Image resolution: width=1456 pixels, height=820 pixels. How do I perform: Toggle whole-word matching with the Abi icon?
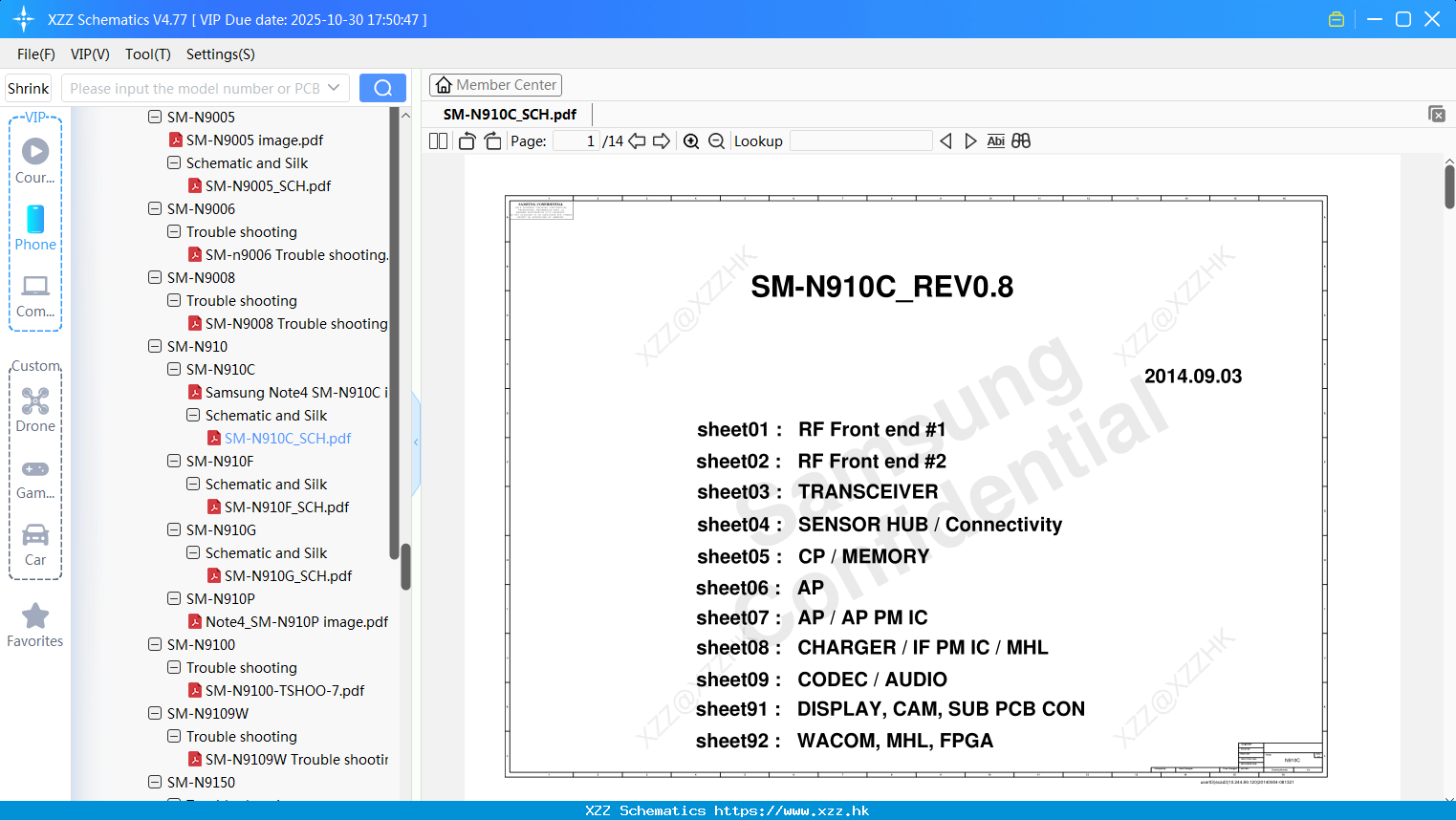[x=995, y=140]
